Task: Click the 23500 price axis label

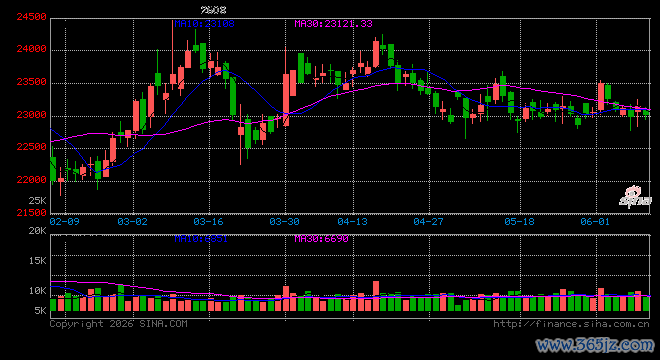Action: click(x=32, y=82)
